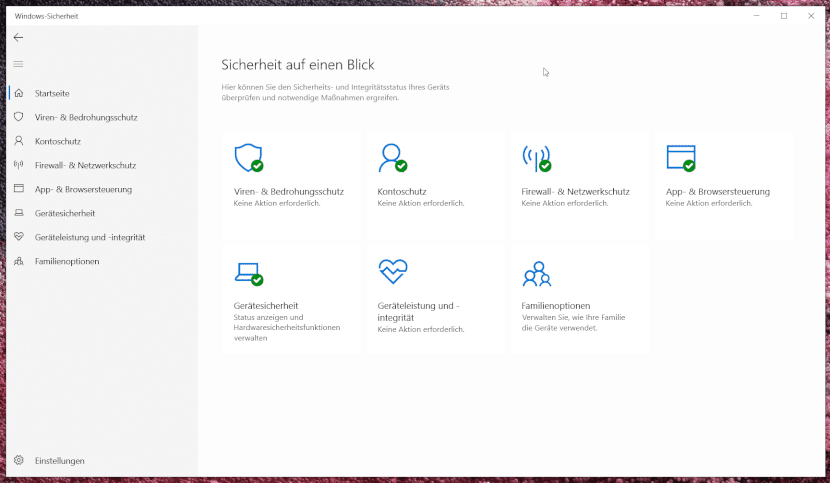Screen dimensions: 830x483
Task: Open Kontoschutz from the sidebar
Action: point(58,141)
